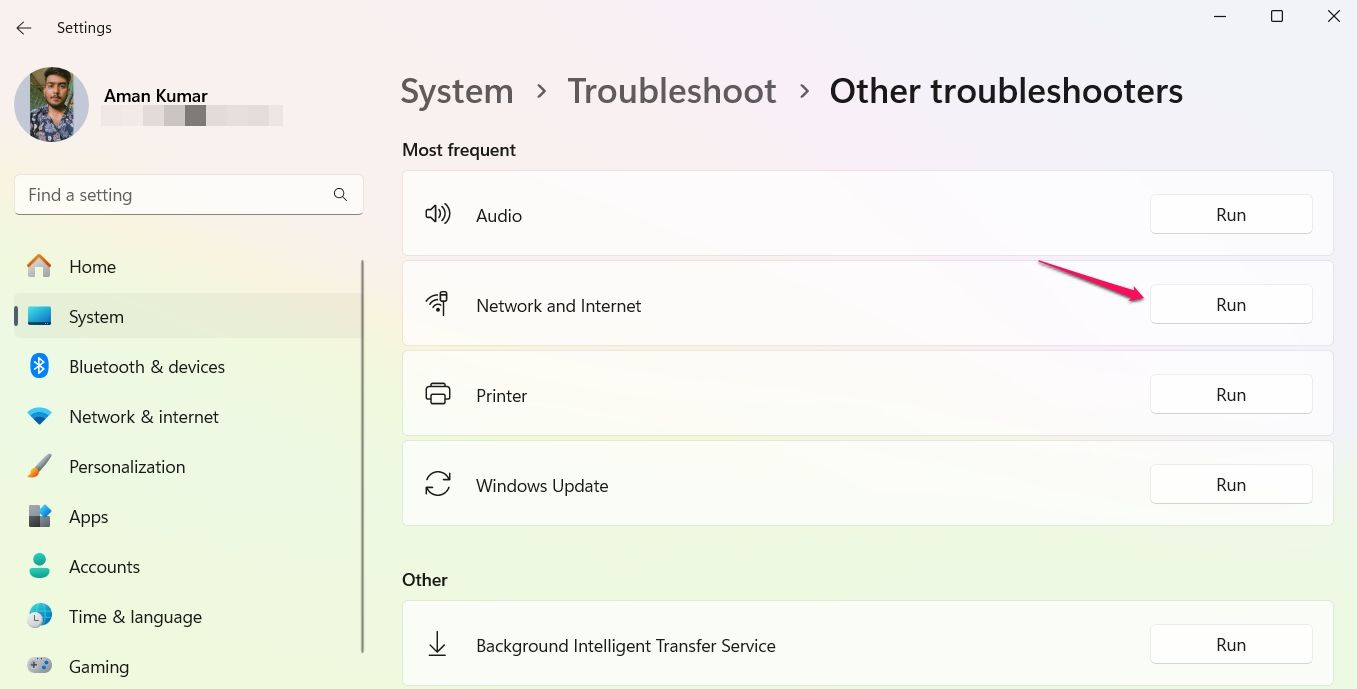Click the Gaming controller icon

click(x=39, y=666)
